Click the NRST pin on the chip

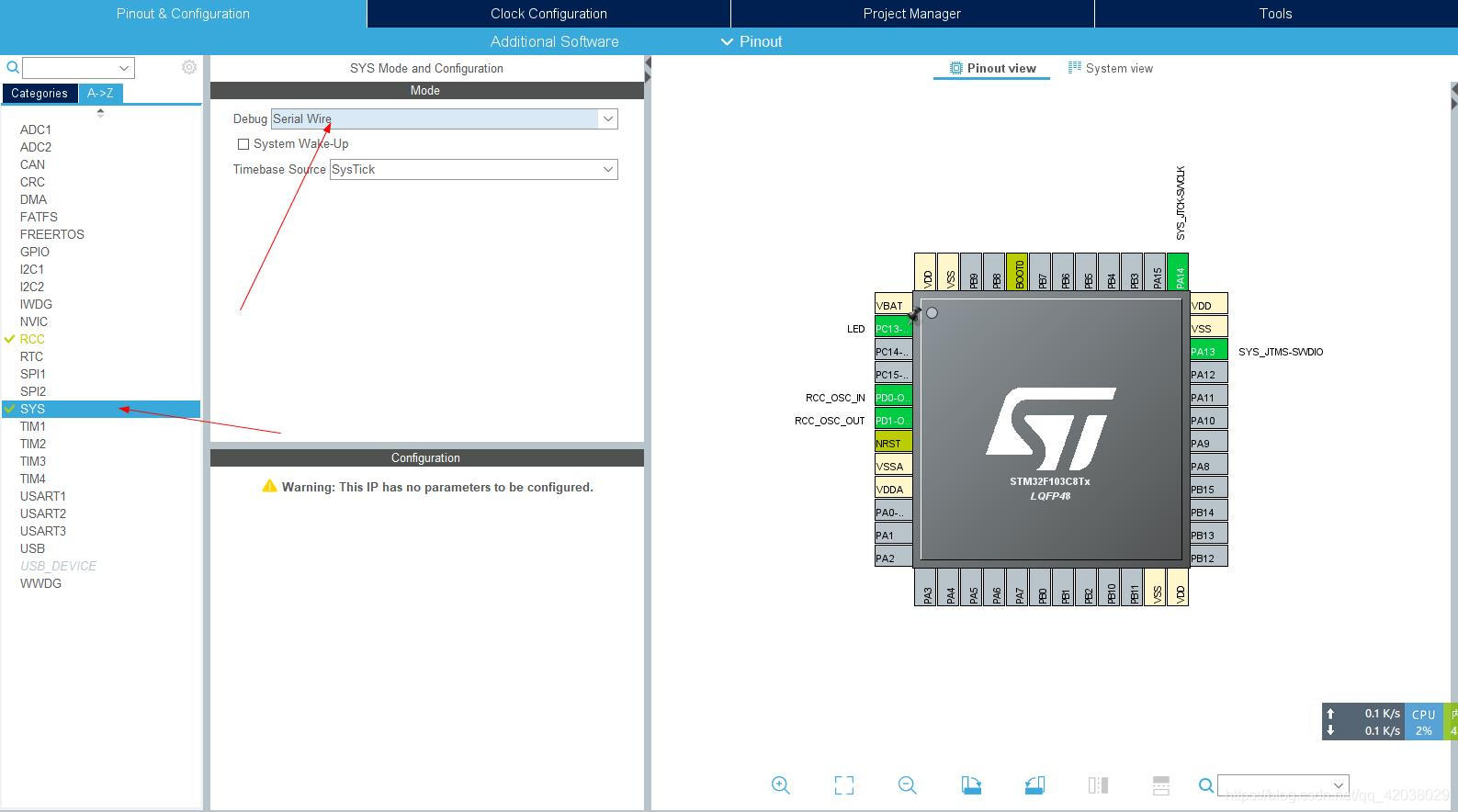(893, 443)
